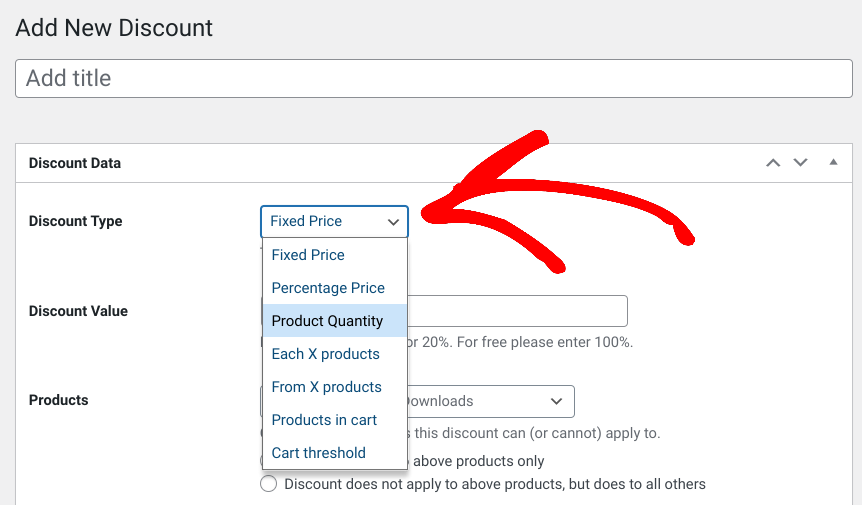862x505 pixels.
Task: Click the Products field label
Action: (58, 400)
